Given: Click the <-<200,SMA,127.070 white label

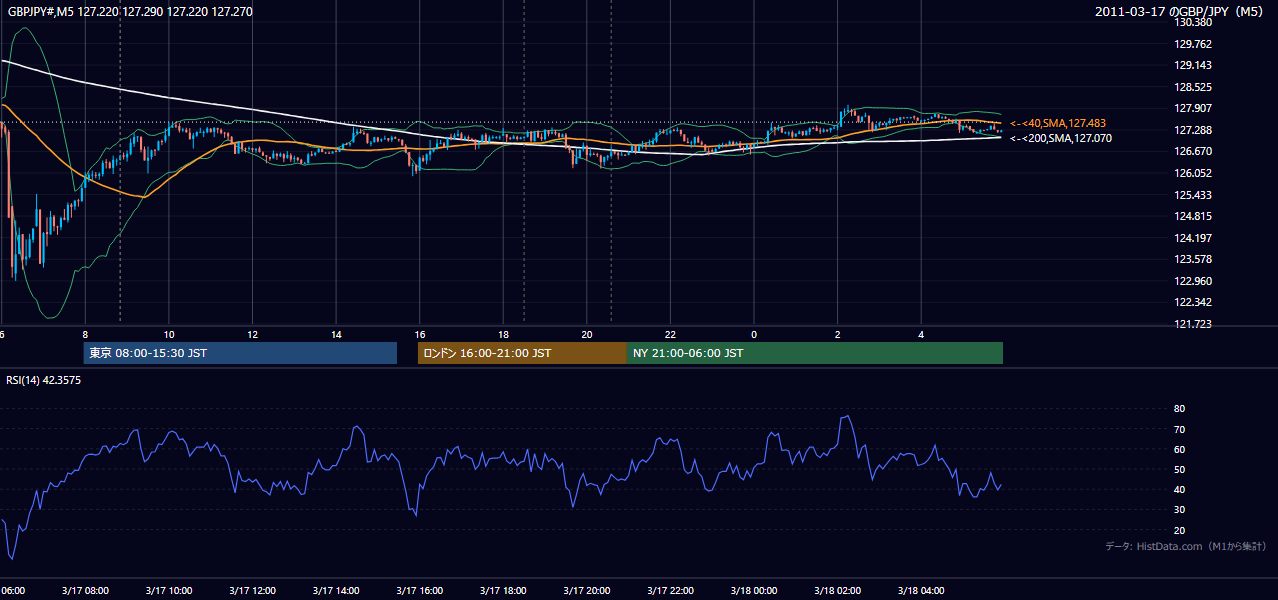Looking at the screenshot, I should pyautogui.click(x=1061, y=138).
